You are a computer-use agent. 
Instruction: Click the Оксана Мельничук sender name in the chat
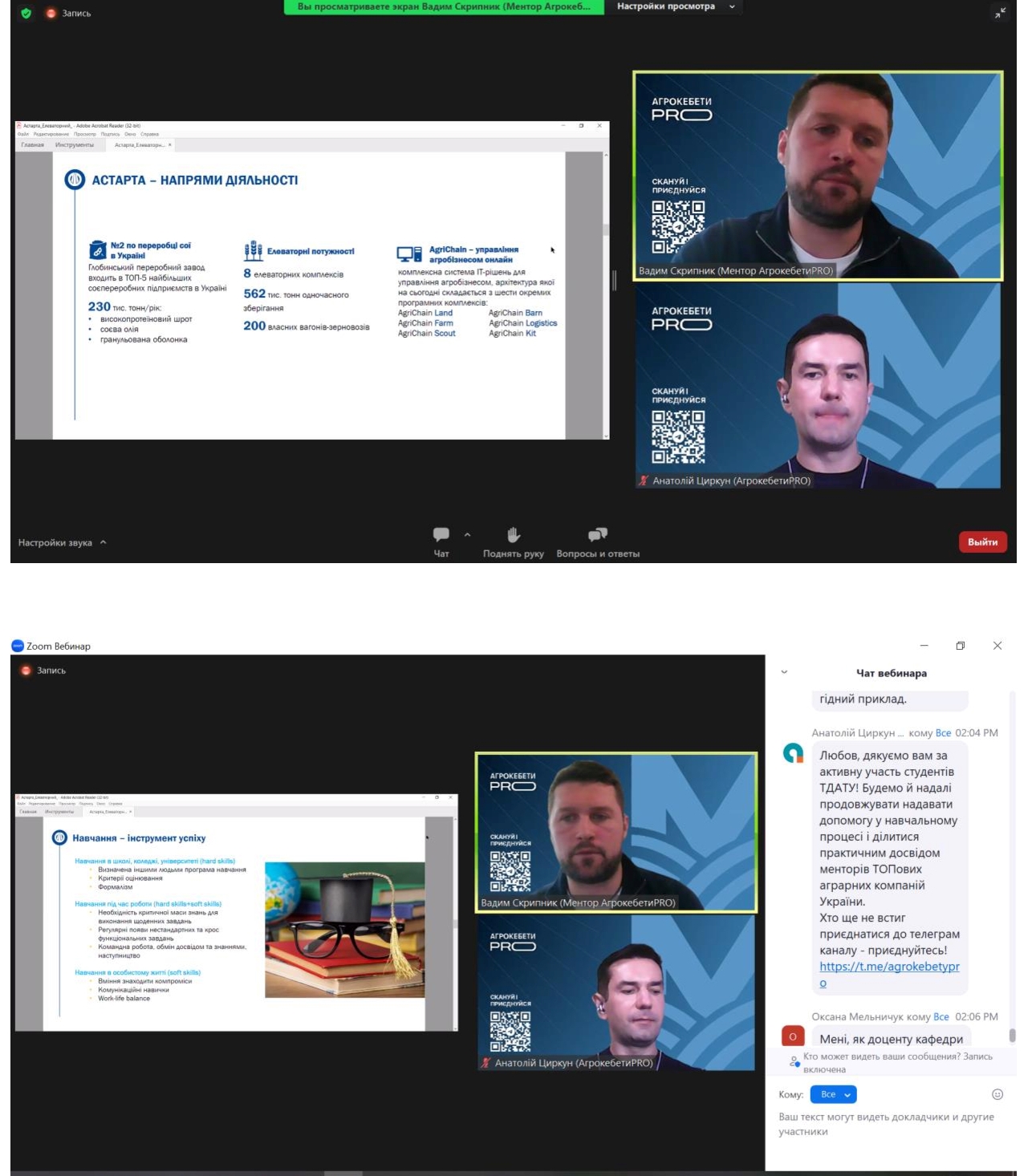click(858, 1016)
